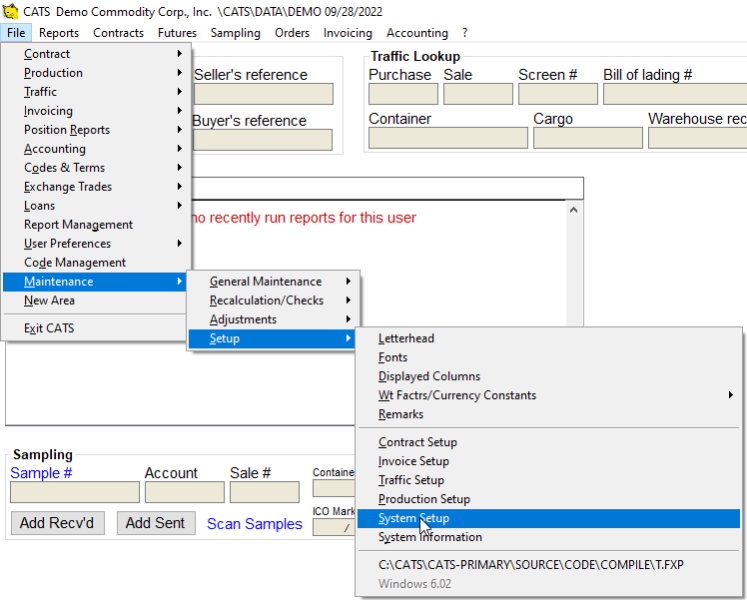The height and width of the screenshot is (600, 747).
Task: Expand Adjustments submenu
Action: [x=273, y=319]
